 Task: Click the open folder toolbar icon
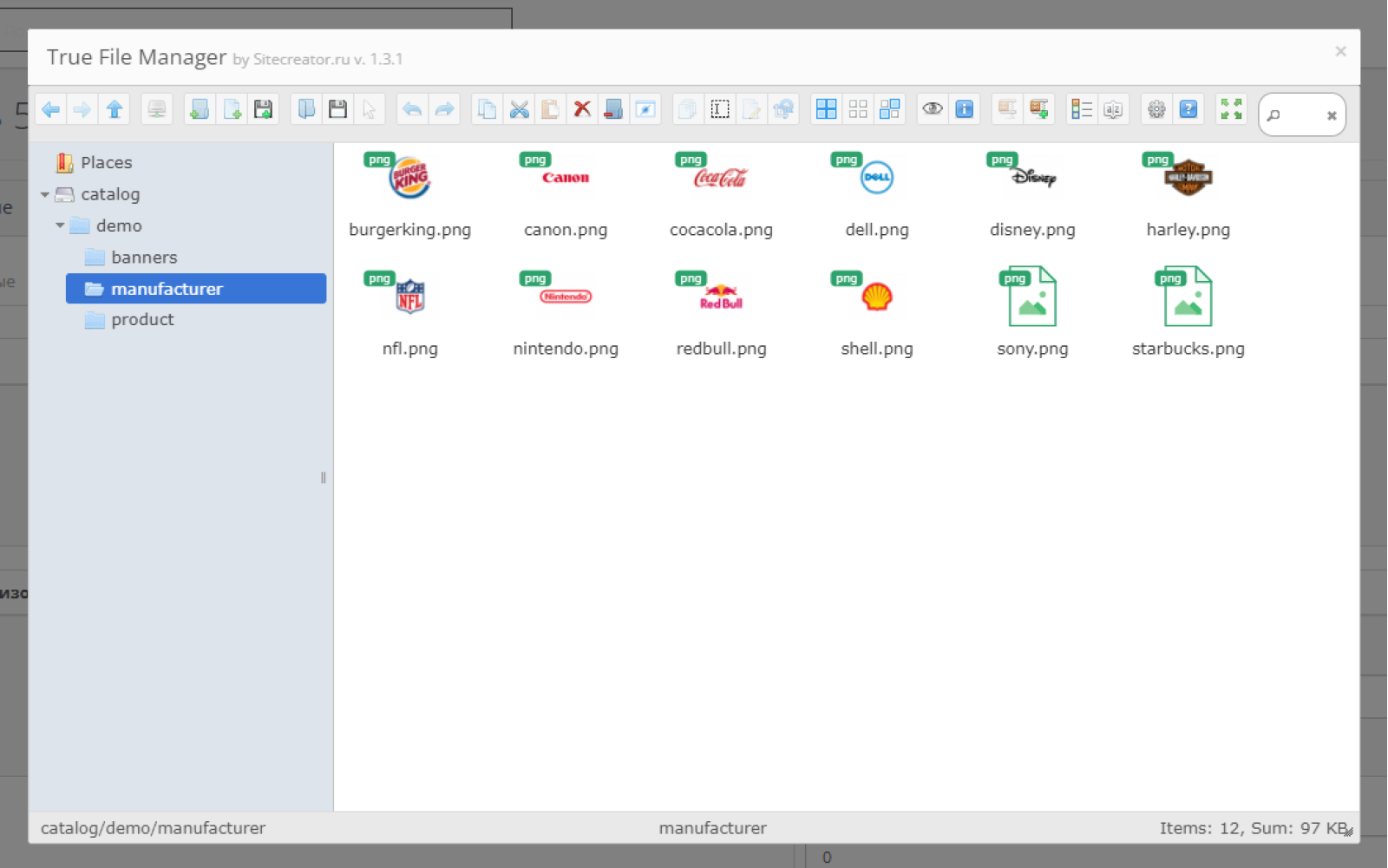(306, 109)
